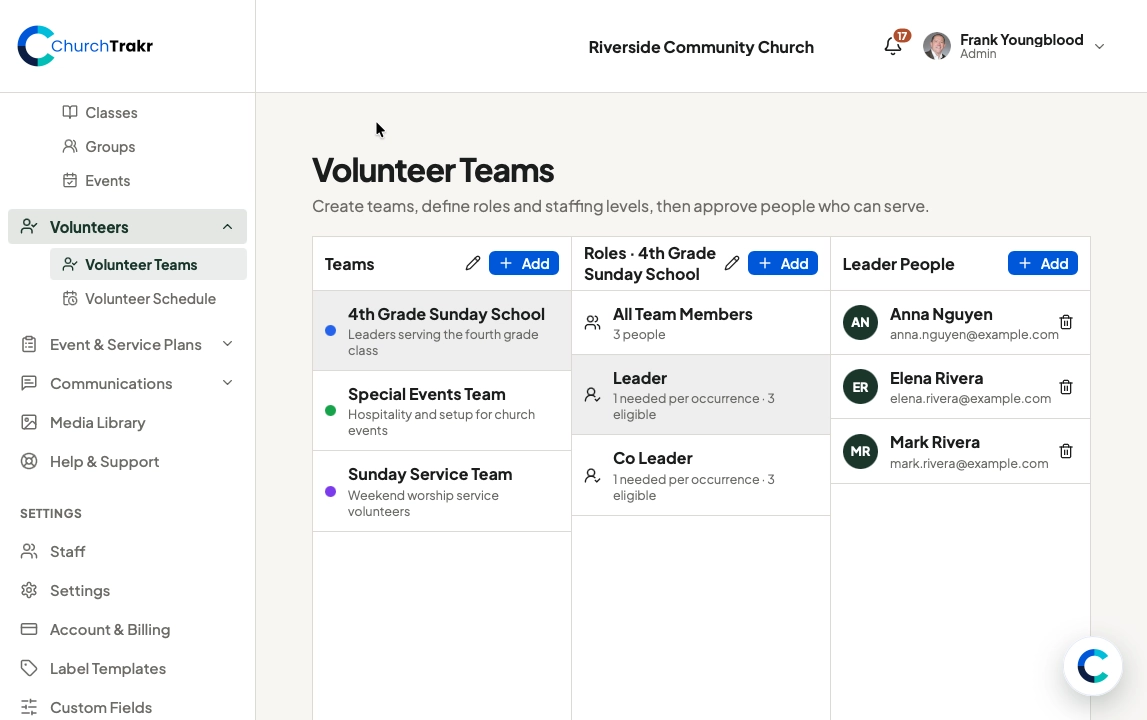1147x720 pixels.
Task: Edit roles with the pencil icon
Action: [x=732, y=263]
